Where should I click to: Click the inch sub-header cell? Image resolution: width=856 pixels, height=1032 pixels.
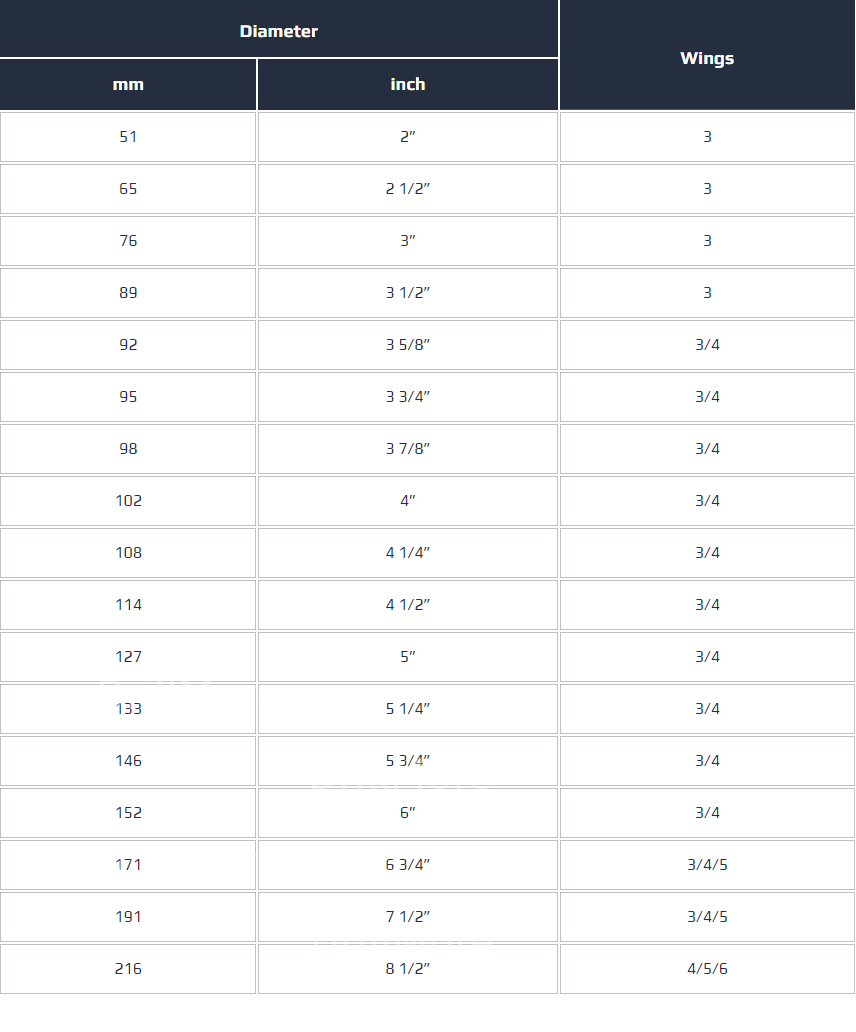click(408, 85)
